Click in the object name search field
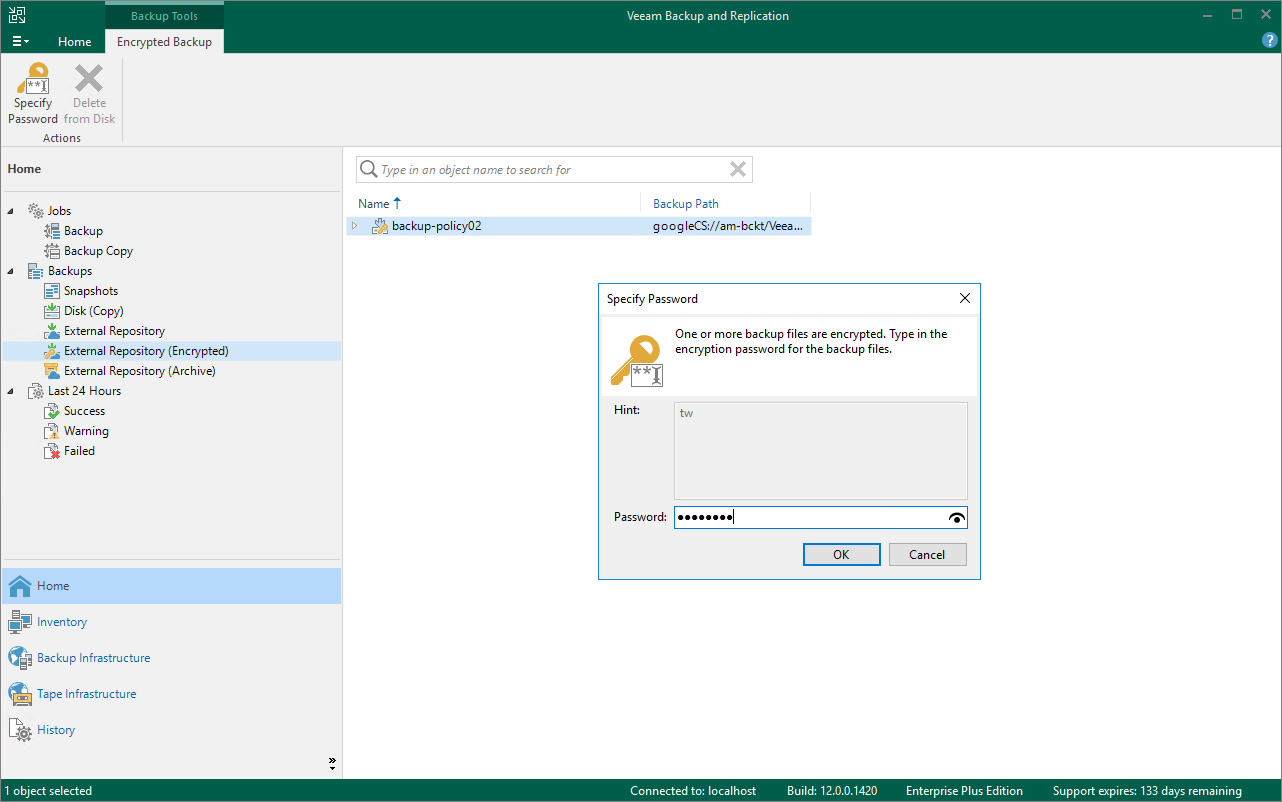Screen dimensions: 1282x802 553,170
